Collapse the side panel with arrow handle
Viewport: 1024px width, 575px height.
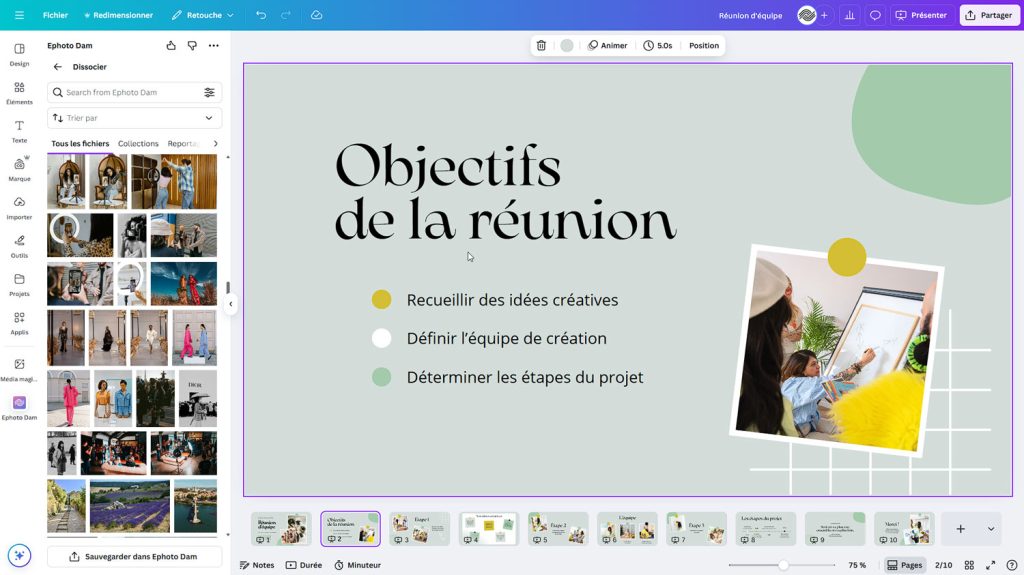coord(231,304)
